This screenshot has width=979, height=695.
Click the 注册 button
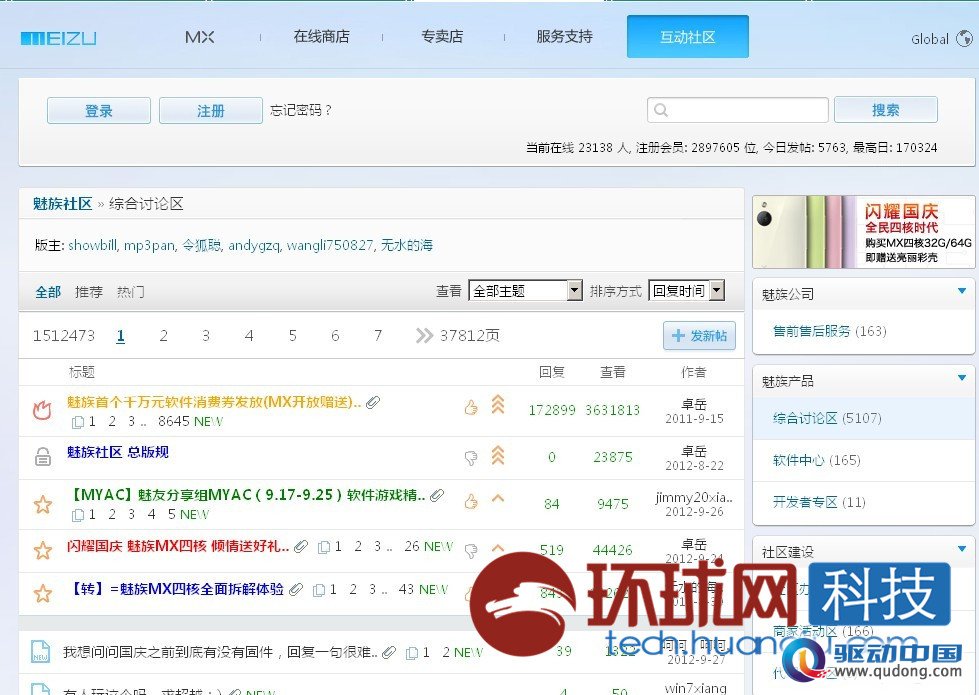pyautogui.click(x=210, y=111)
